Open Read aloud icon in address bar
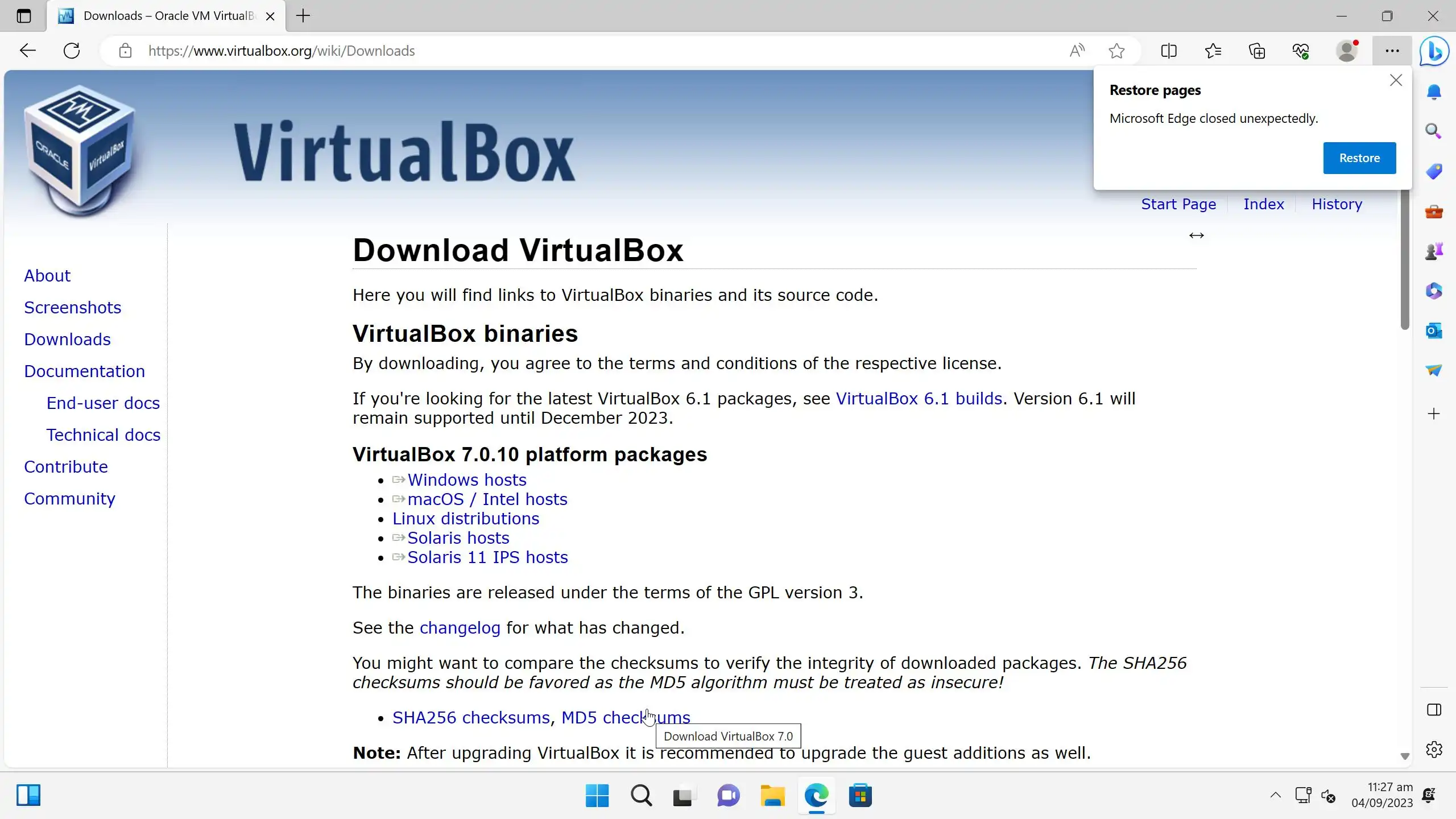 click(1077, 51)
